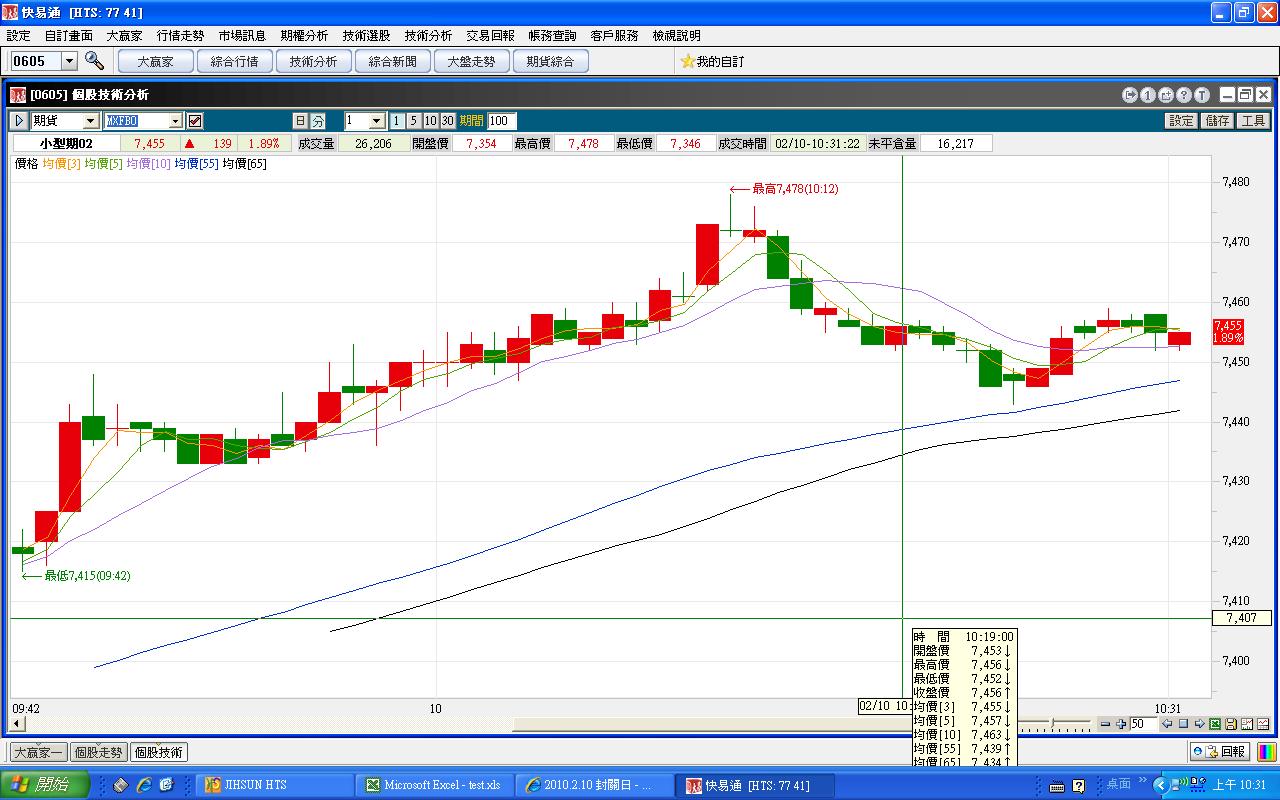Screen dimensions: 1280x800
Task: Select the 10-minute interval button
Action: (430, 121)
